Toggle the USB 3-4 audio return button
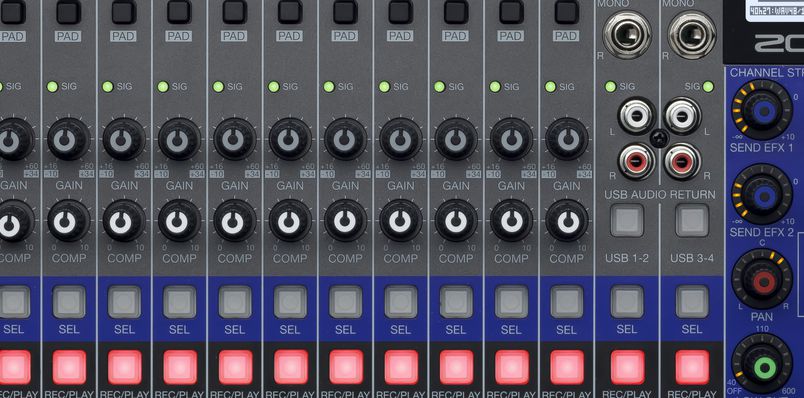This screenshot has width=804, height=398. click(x=692, y=221)
